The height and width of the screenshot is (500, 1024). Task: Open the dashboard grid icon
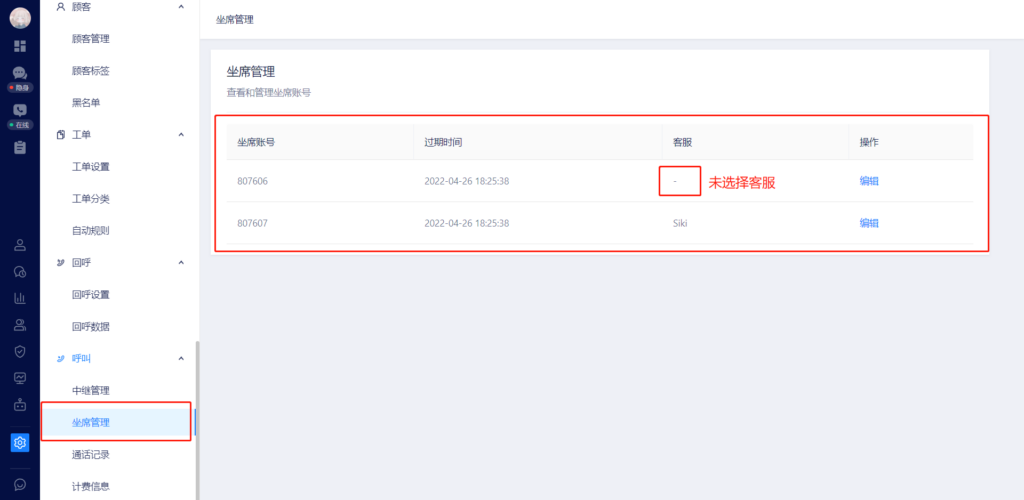point(20,46)
